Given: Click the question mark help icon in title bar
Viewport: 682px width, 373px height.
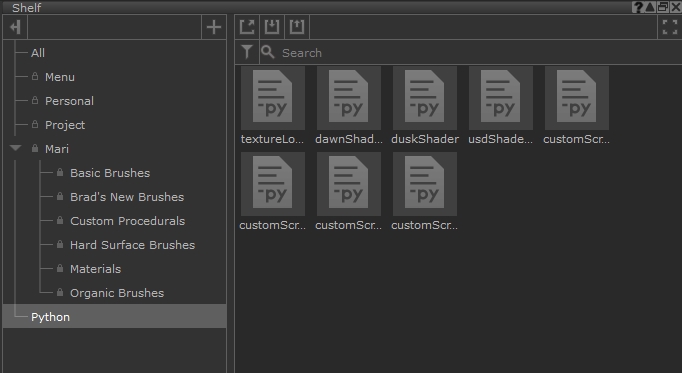Looking at the screenshot, I should coord(638,7).
